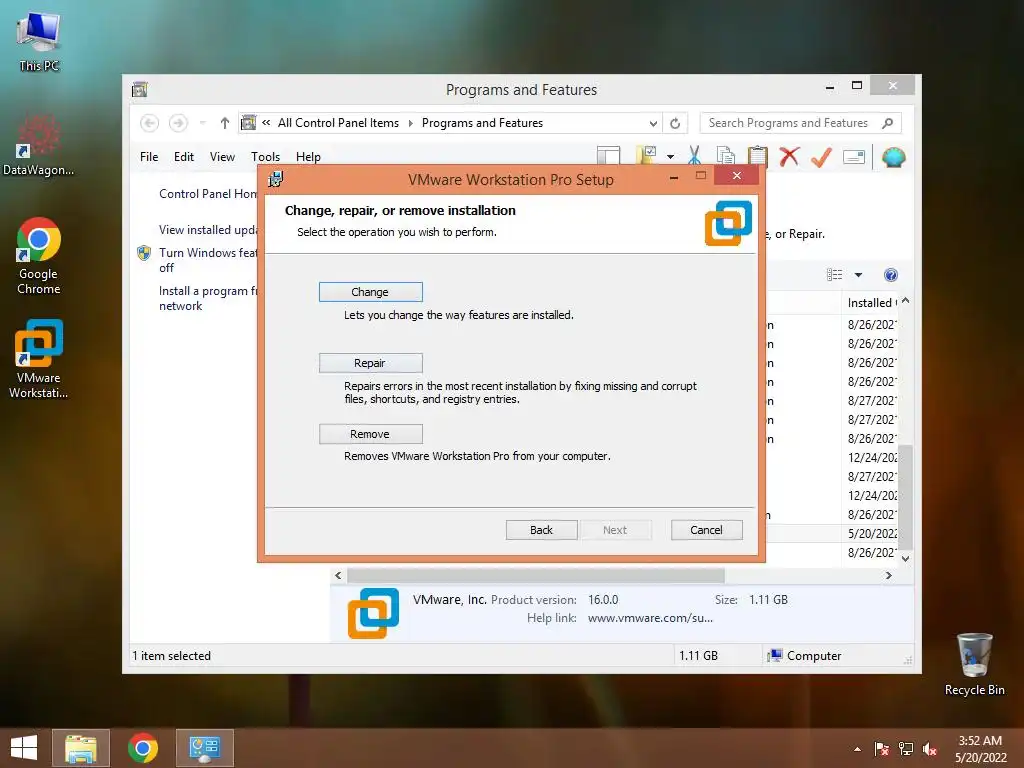Click the muted volume tray icon
The width and height of the screenshot is (1024, 768).
click(930, 749)
